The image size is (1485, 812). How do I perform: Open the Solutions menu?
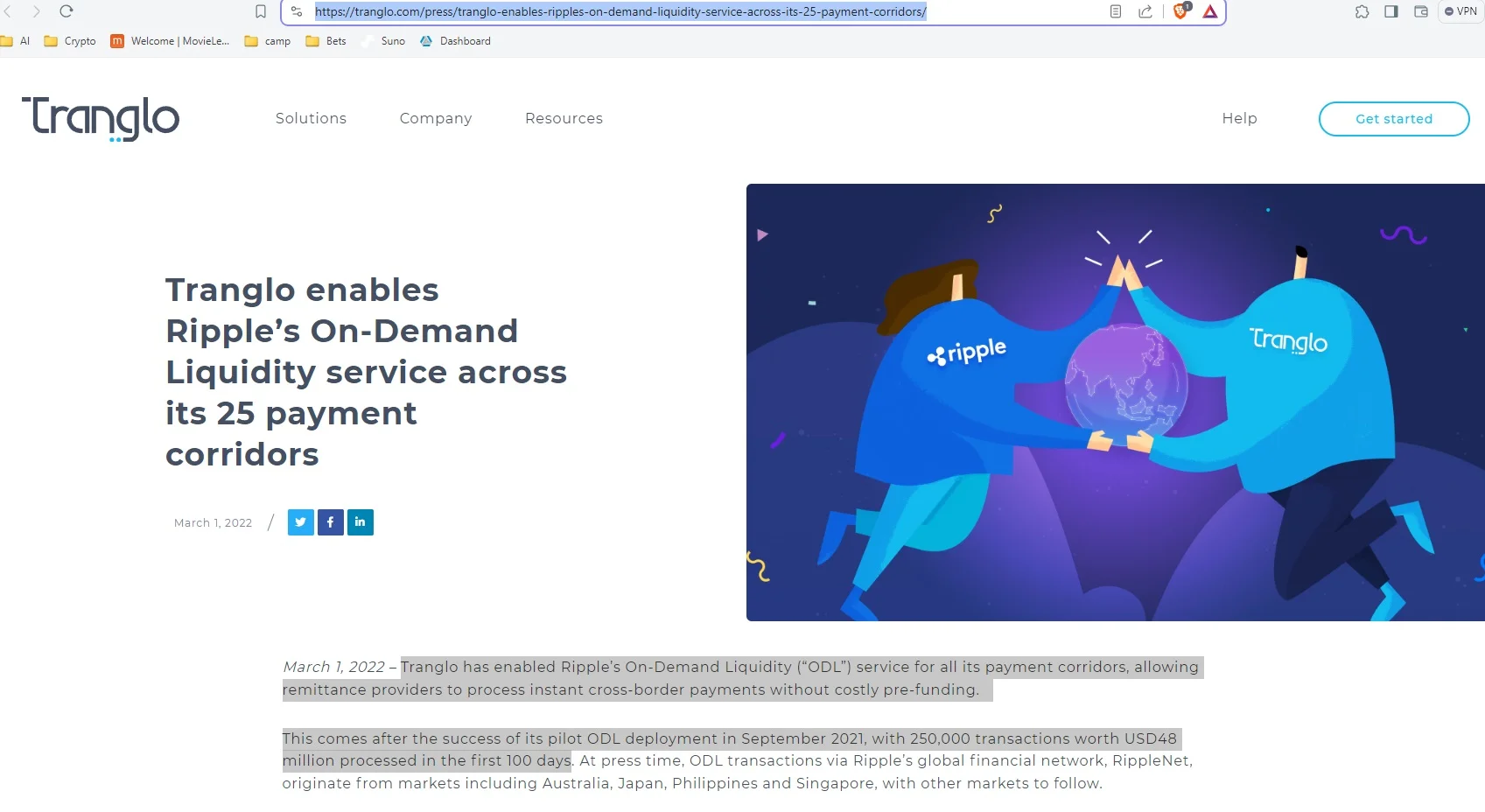click(311, 118)
